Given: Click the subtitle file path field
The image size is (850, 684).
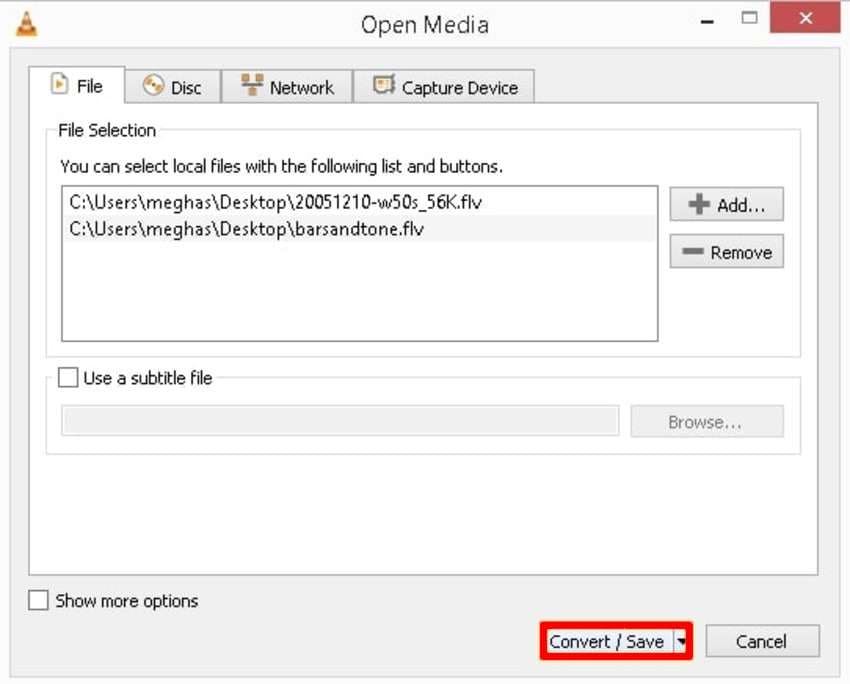Looking at the screenshot, I should [340, 421].
